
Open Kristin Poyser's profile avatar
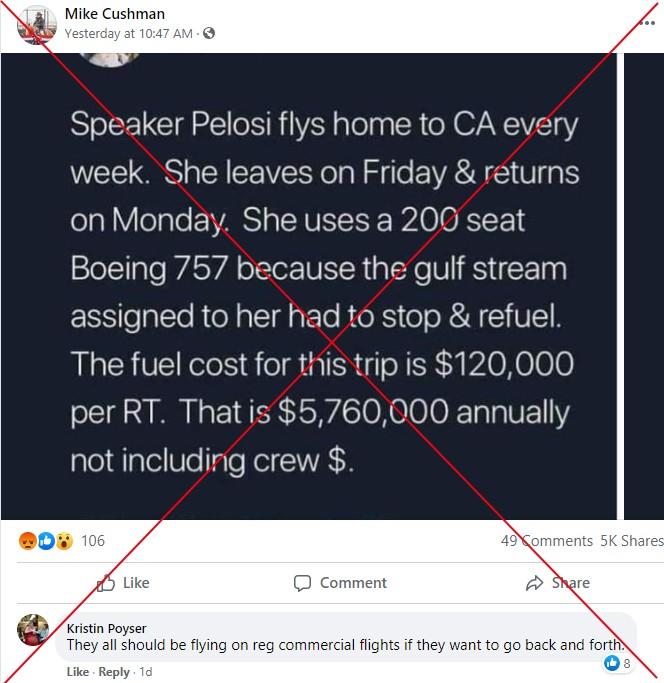pos(33,630)
